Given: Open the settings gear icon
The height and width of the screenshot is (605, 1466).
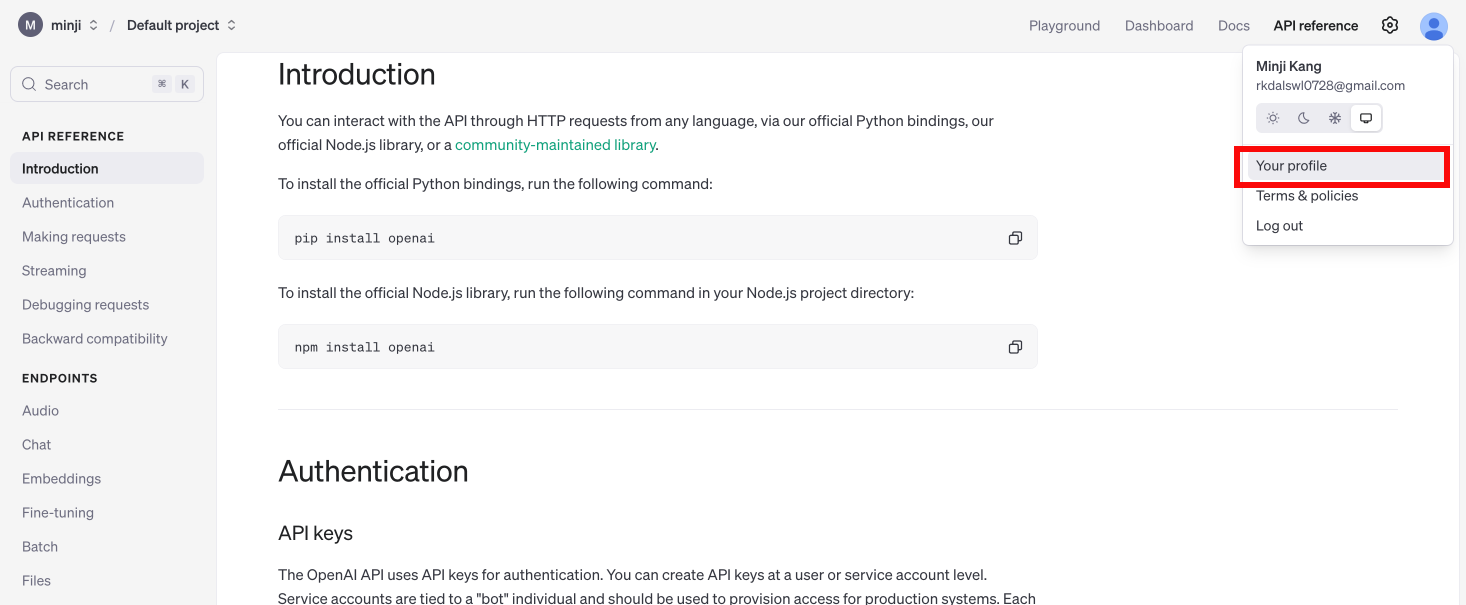Looking at the screenshot, I should click(1390, 26).
